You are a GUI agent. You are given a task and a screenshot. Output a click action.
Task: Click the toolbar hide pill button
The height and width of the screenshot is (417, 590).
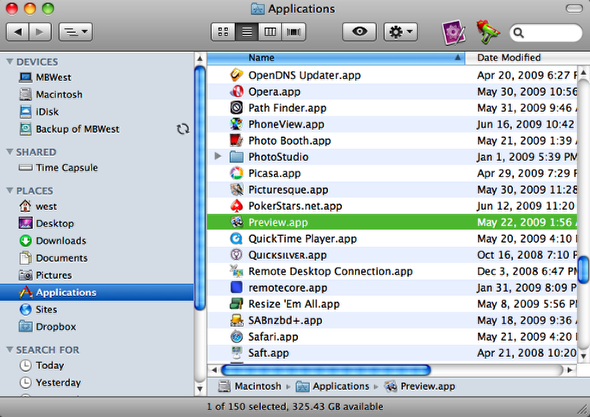point(574,8)
